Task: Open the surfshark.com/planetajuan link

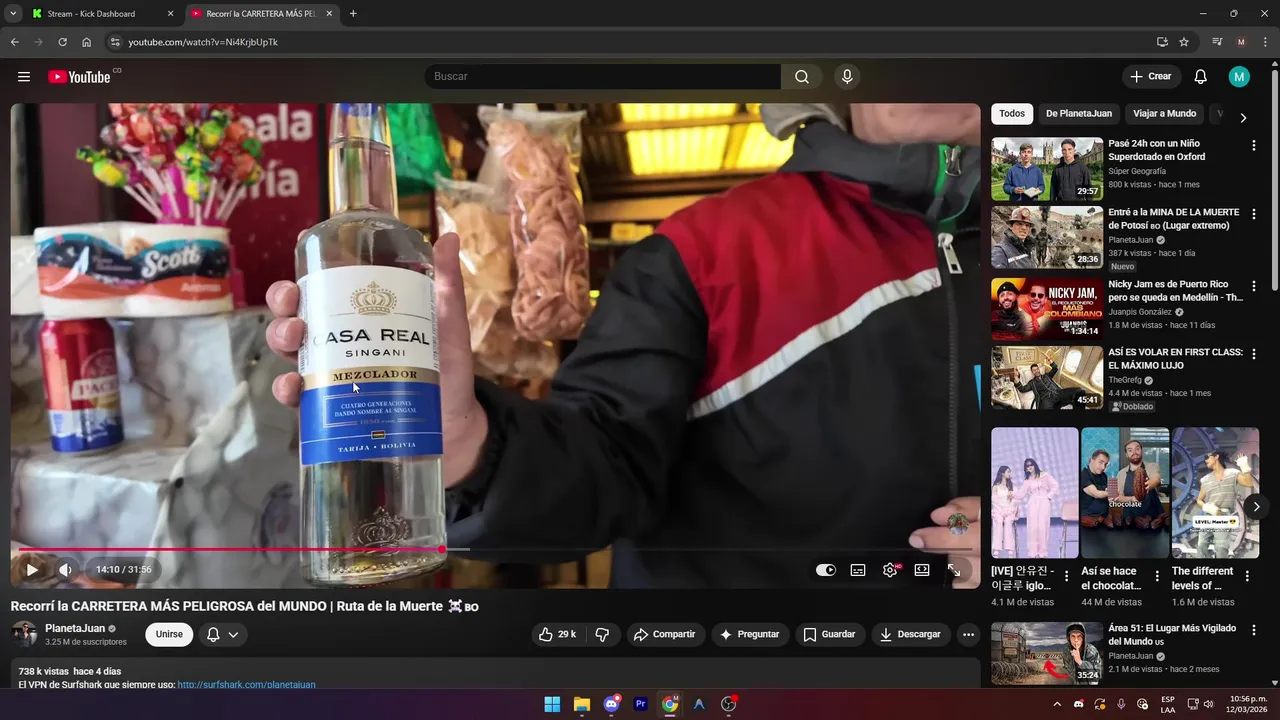Action: click(x=246, y=685)
